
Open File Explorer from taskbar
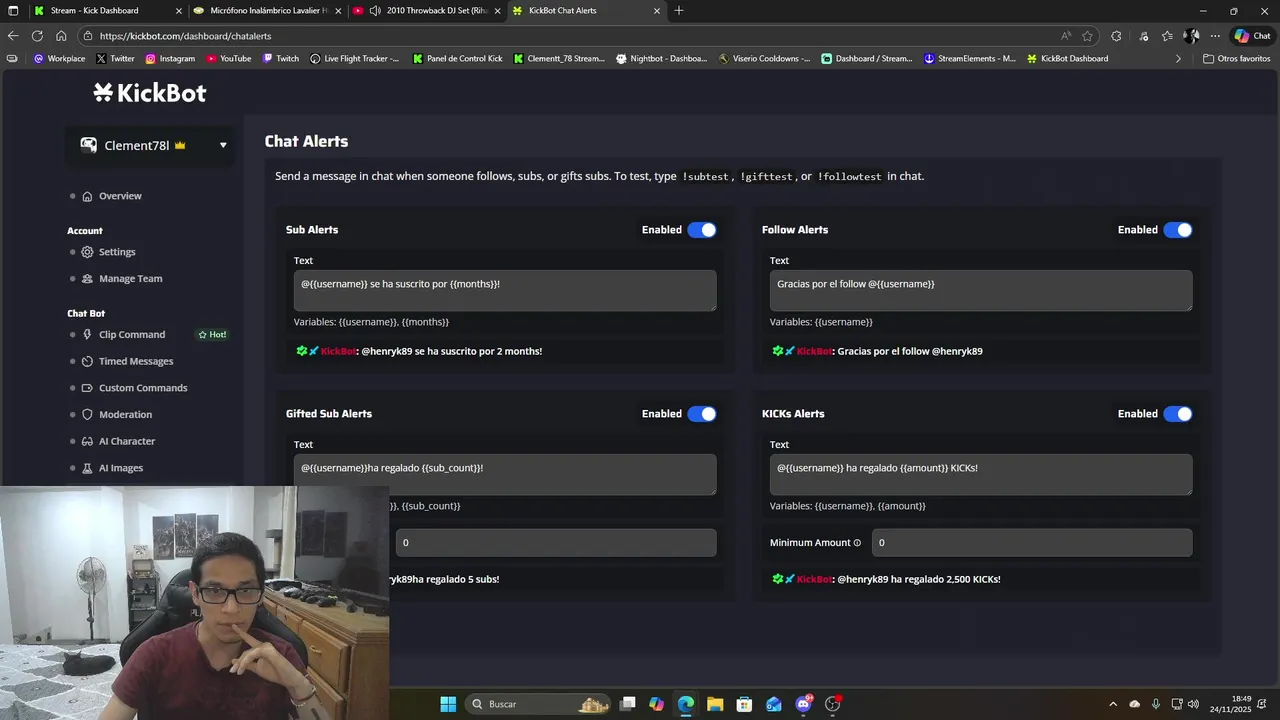715,704
